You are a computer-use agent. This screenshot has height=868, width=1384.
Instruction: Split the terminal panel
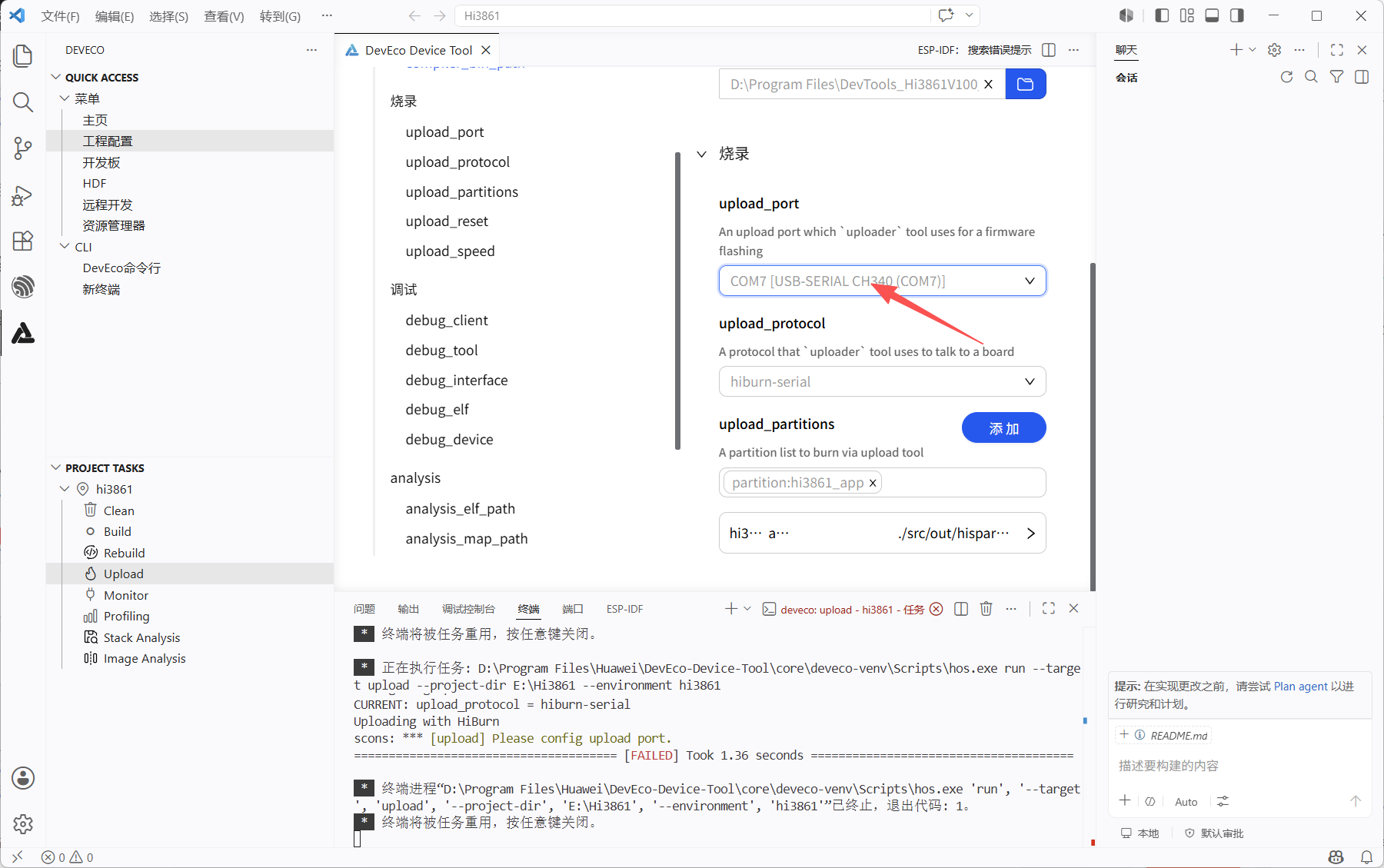coord(961,609)
